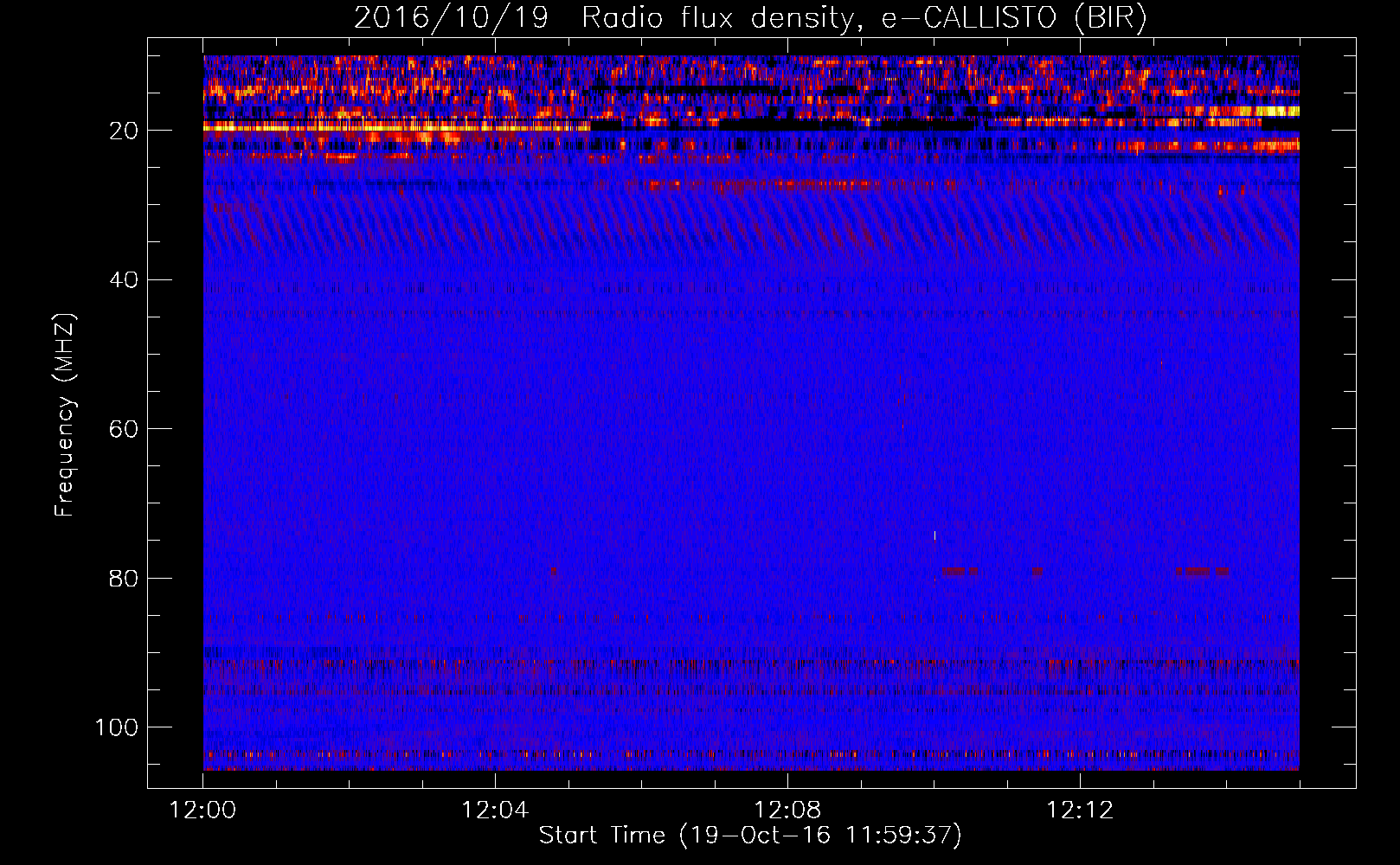This screenshot has width=1400, height=865.
Task: Click the "12:08" time tick label
Action: pyautogui.click(x=787, y=811)
